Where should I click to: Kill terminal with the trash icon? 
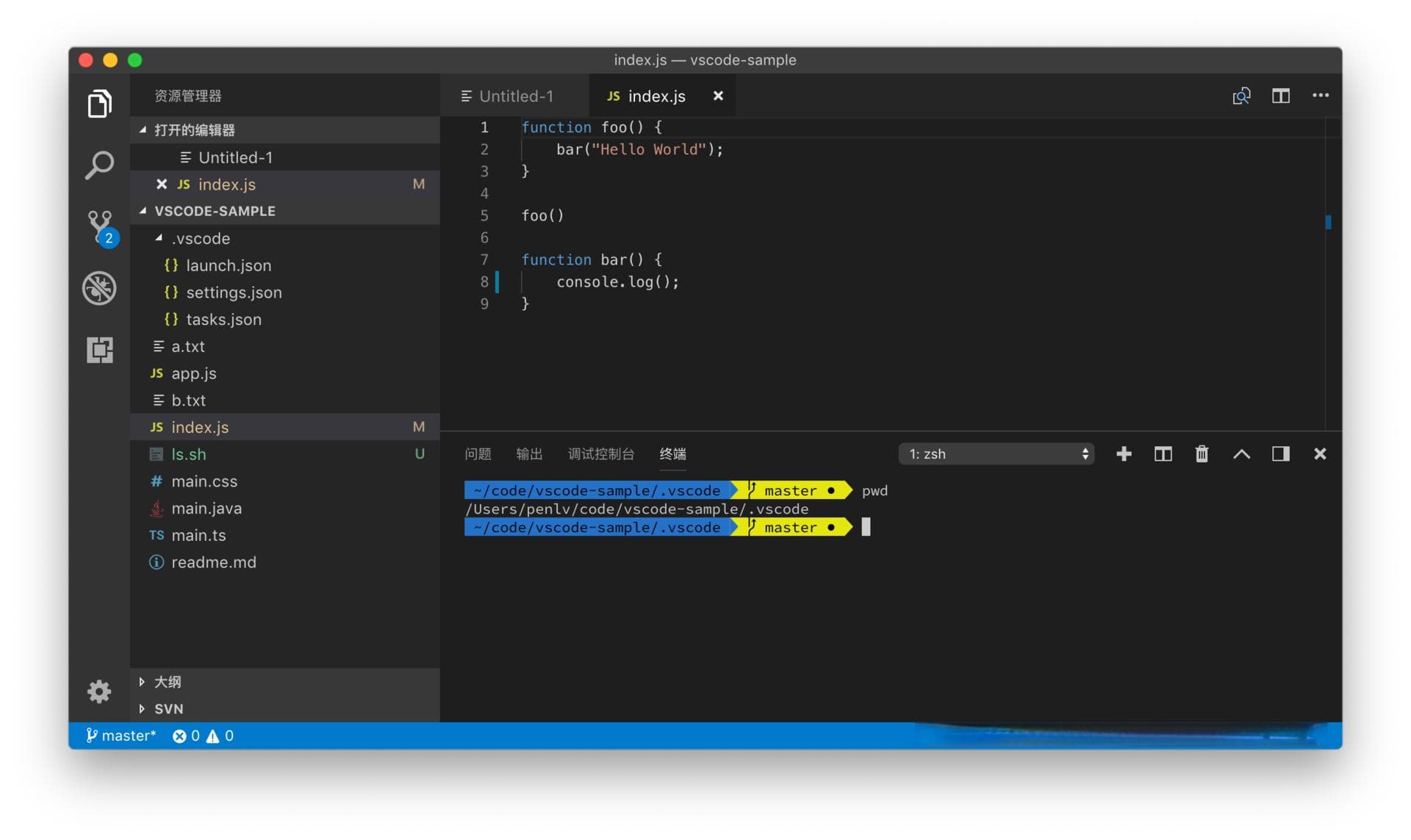[x=1202, y=453]
